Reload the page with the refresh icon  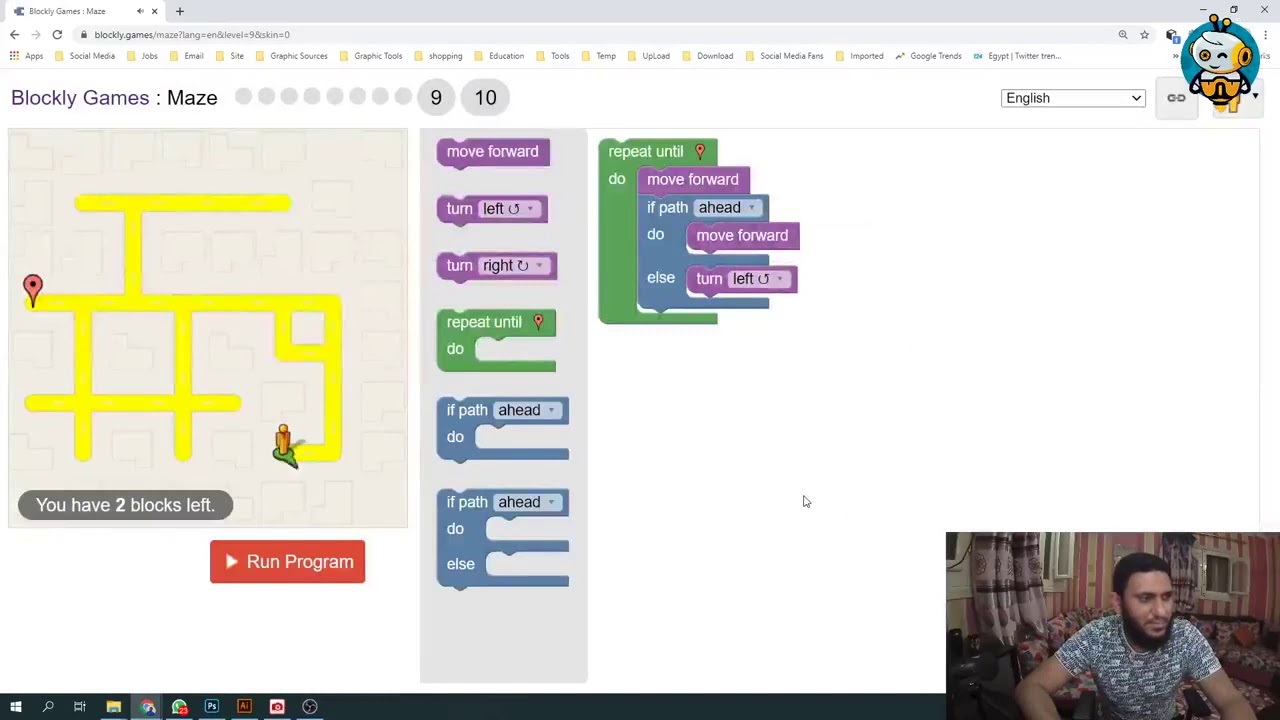(57, 35)
